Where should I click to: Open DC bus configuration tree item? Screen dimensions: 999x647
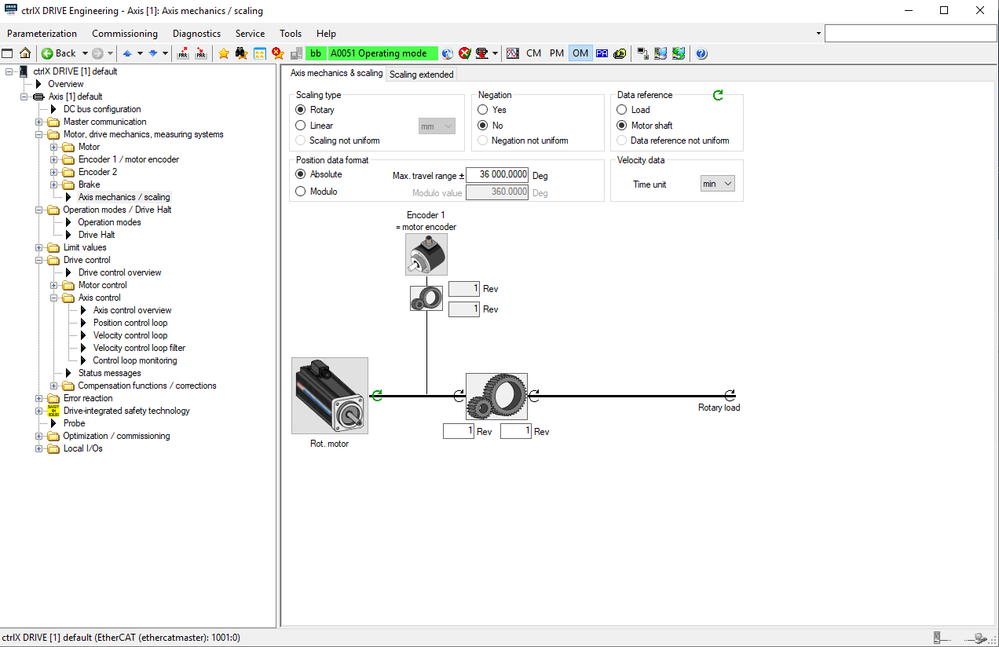[102, 109]
